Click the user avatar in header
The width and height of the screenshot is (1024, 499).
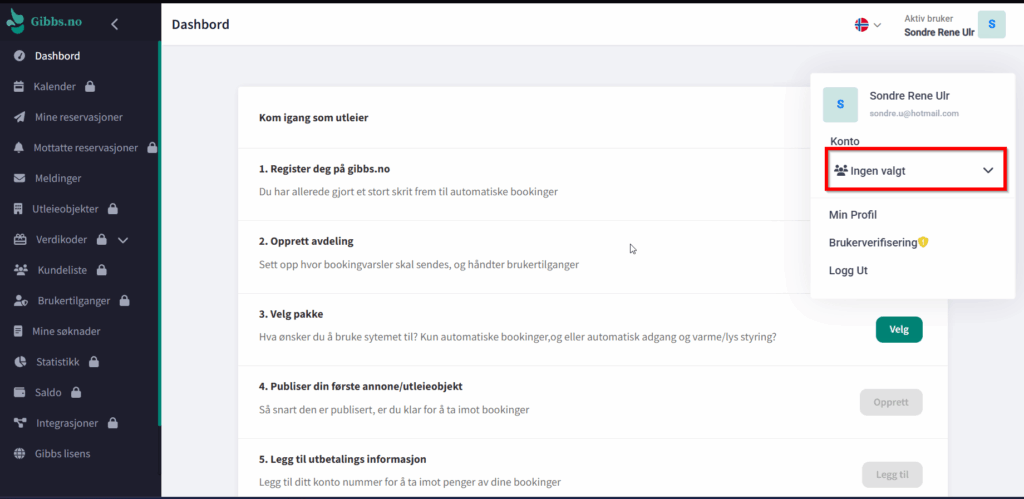click(991, 25)
